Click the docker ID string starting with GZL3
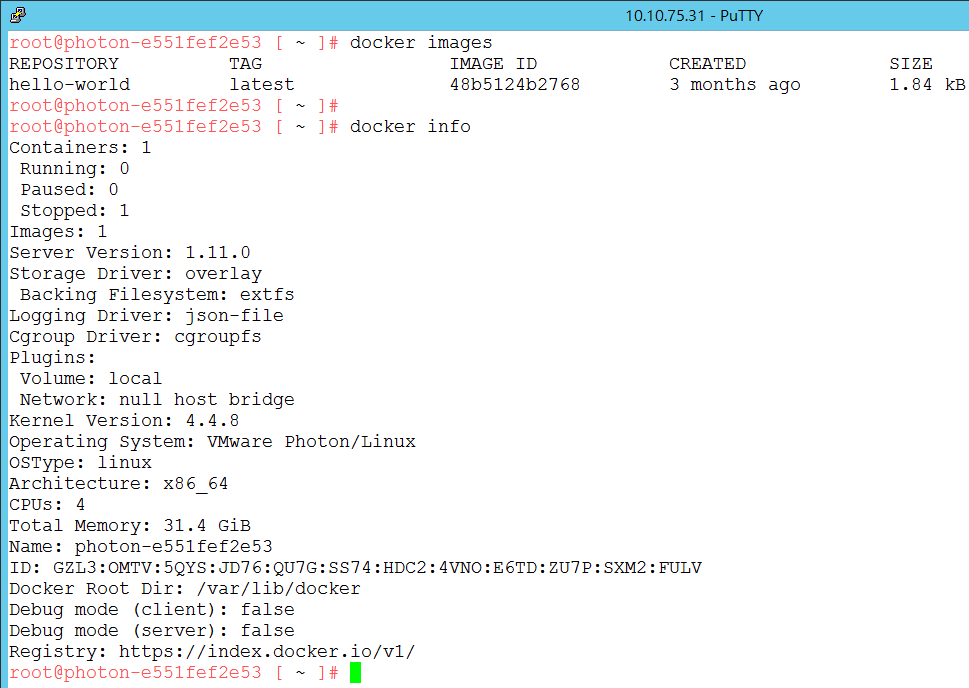 click(377, 567)
